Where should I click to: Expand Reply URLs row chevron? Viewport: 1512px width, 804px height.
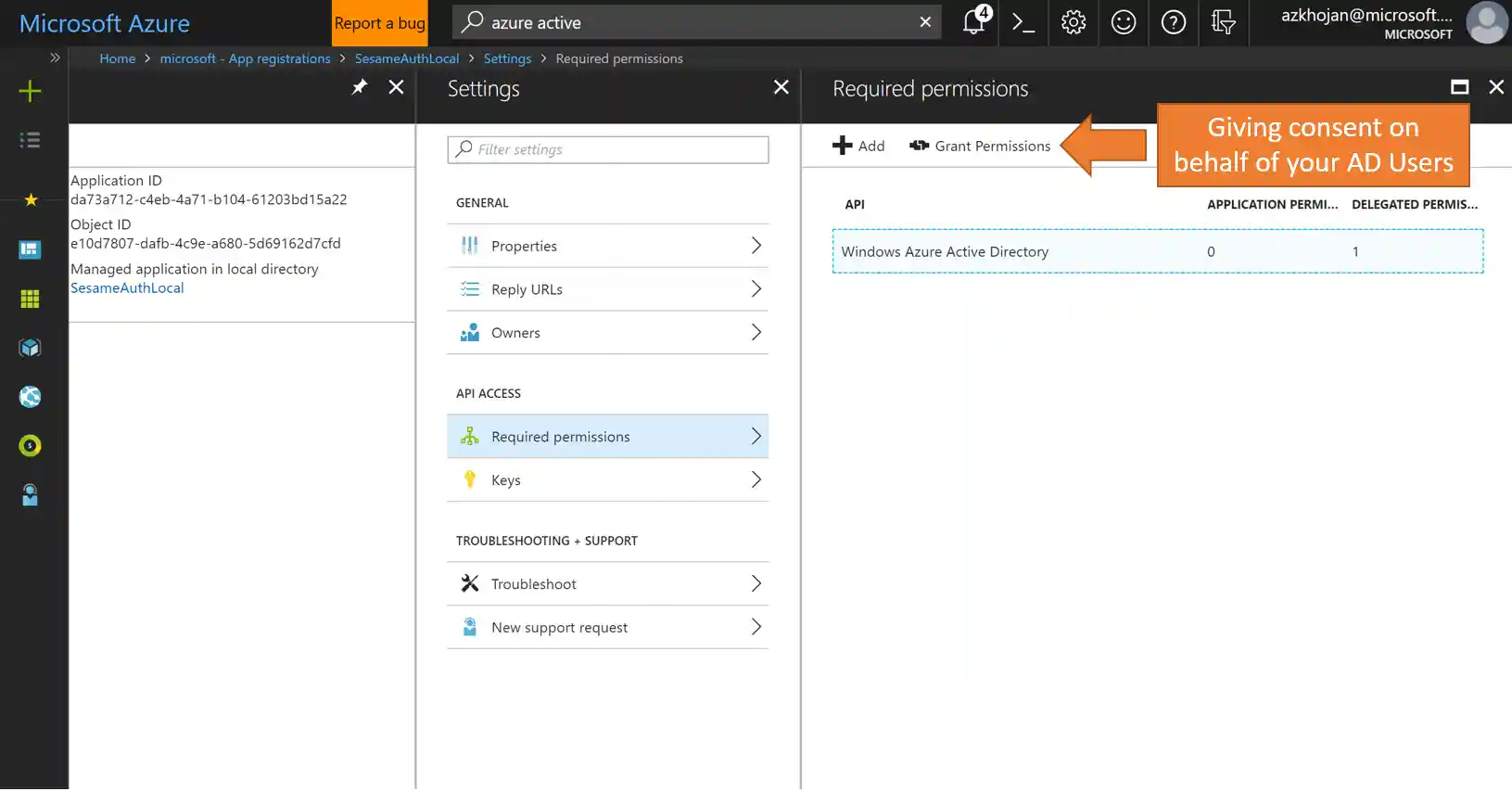point(756,288)
